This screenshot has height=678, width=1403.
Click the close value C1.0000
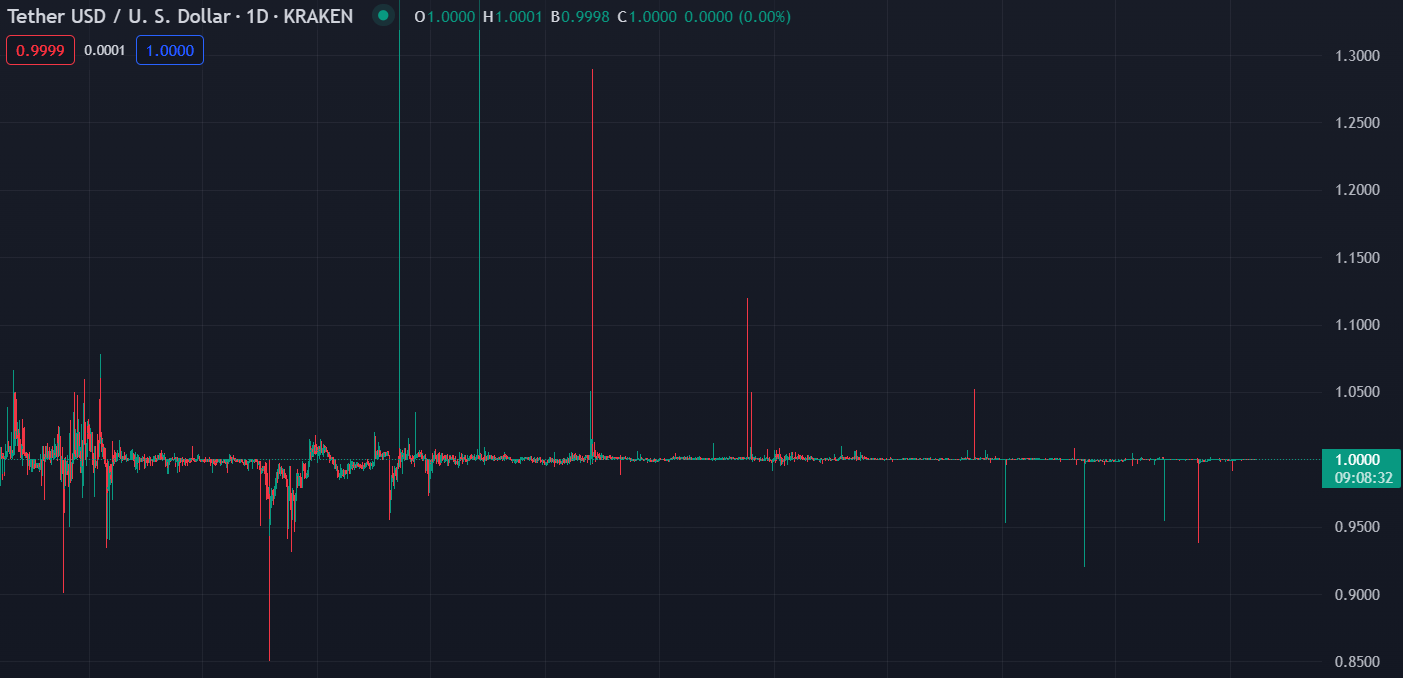[647, 17]
